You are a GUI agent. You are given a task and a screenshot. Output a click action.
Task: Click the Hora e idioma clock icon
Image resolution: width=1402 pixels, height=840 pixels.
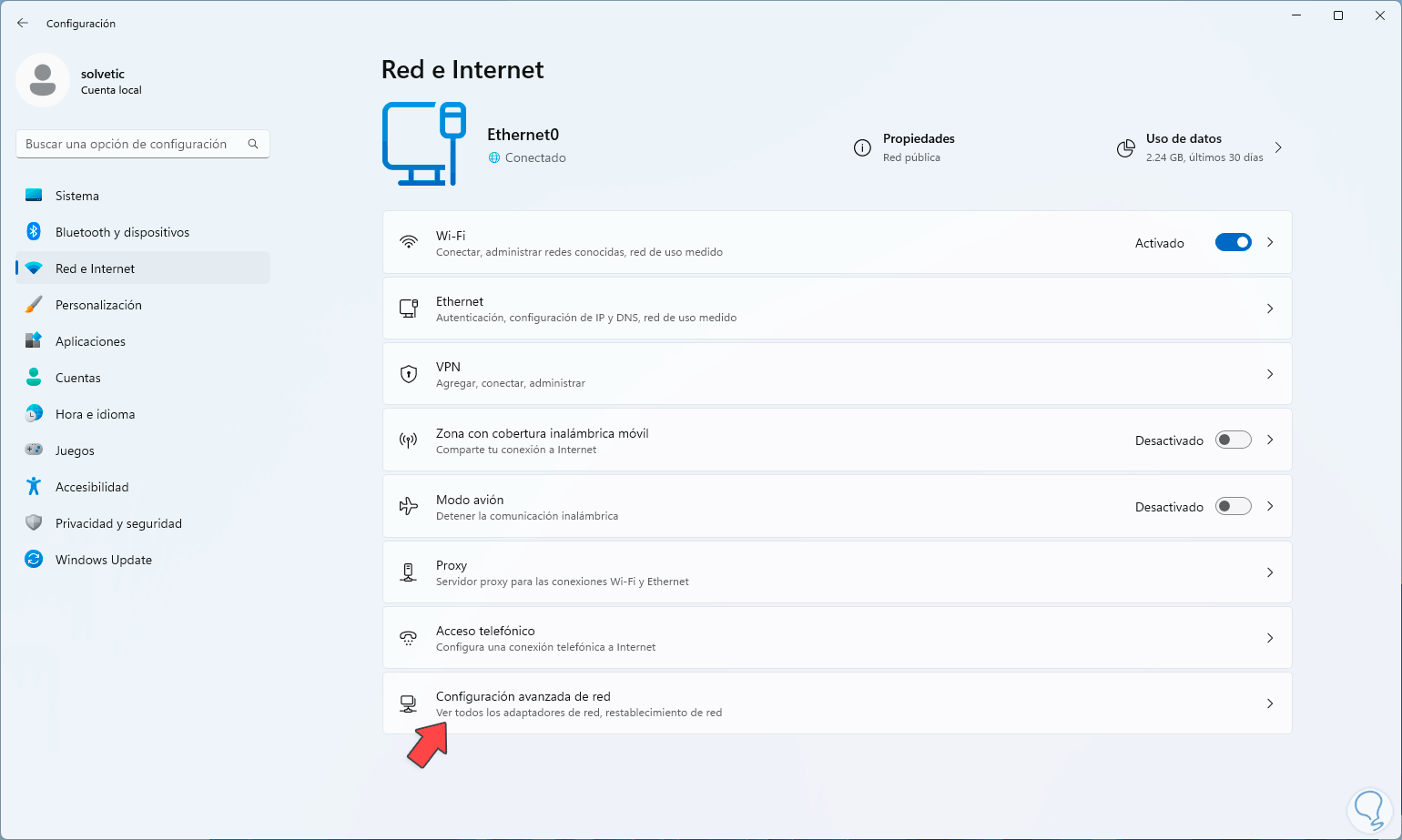coord(34,414)
